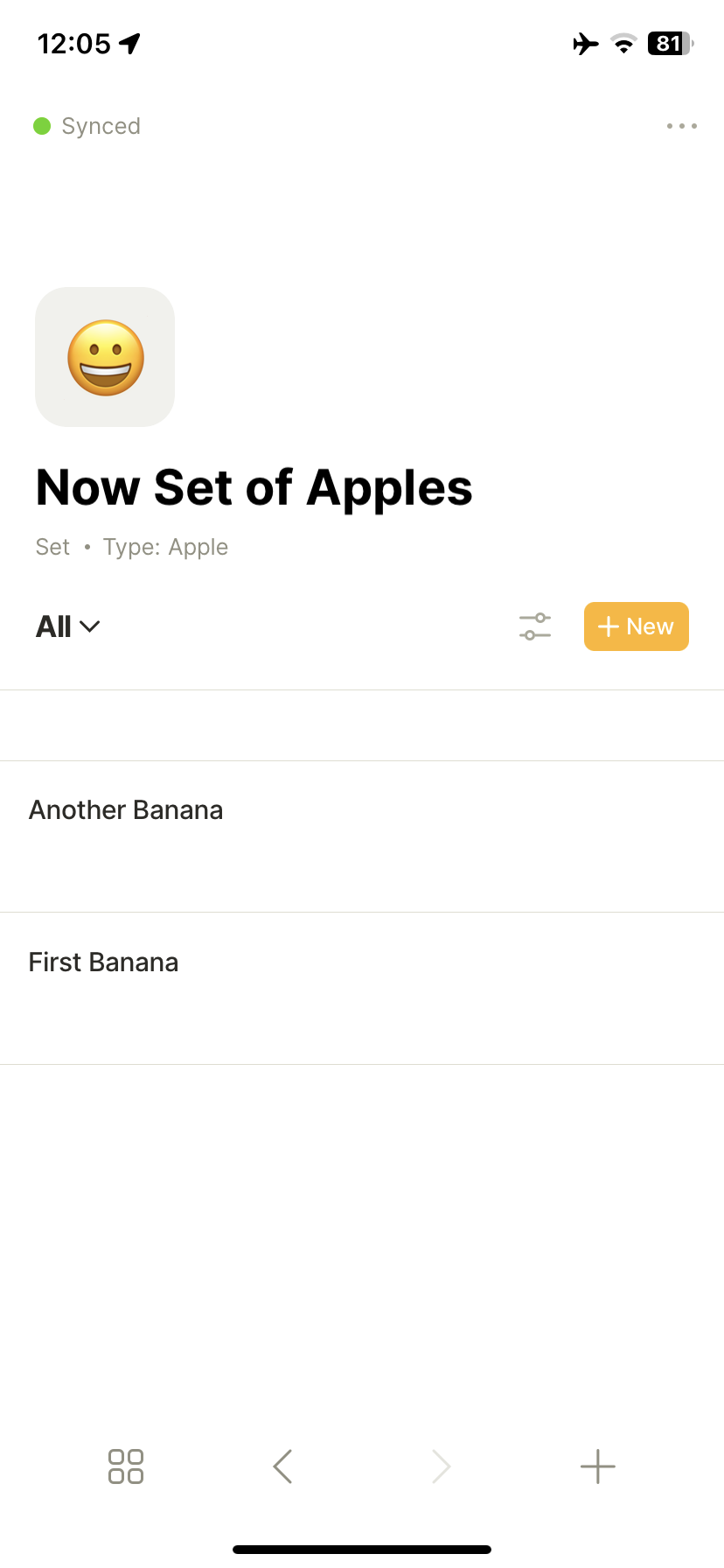Tap the Type: Apple label

pos(165,547)
